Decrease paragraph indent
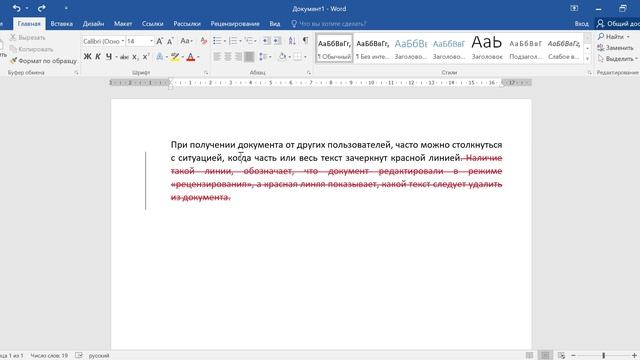The image size is (640, 360). (x=267, y=40)
